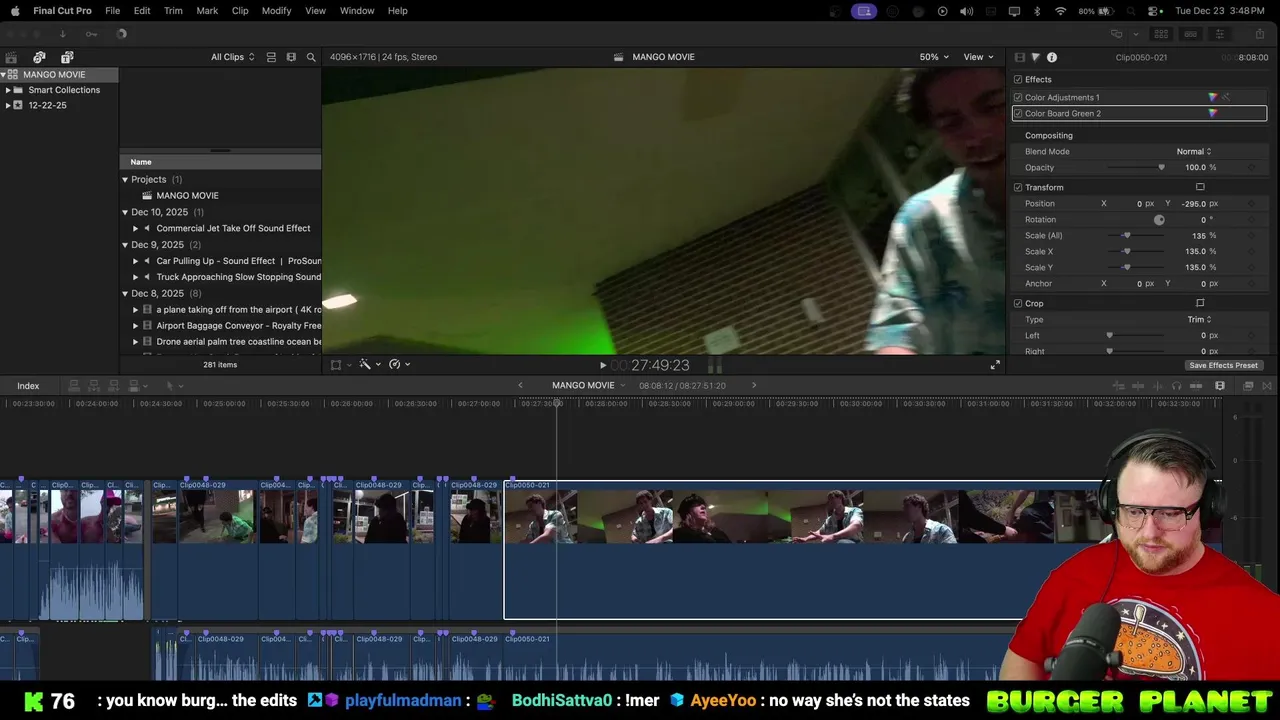The image size is (1280, 720).
Task: Show Transform onscreen controls icon
Action: pyautogui.click(x=1200, y=187)
